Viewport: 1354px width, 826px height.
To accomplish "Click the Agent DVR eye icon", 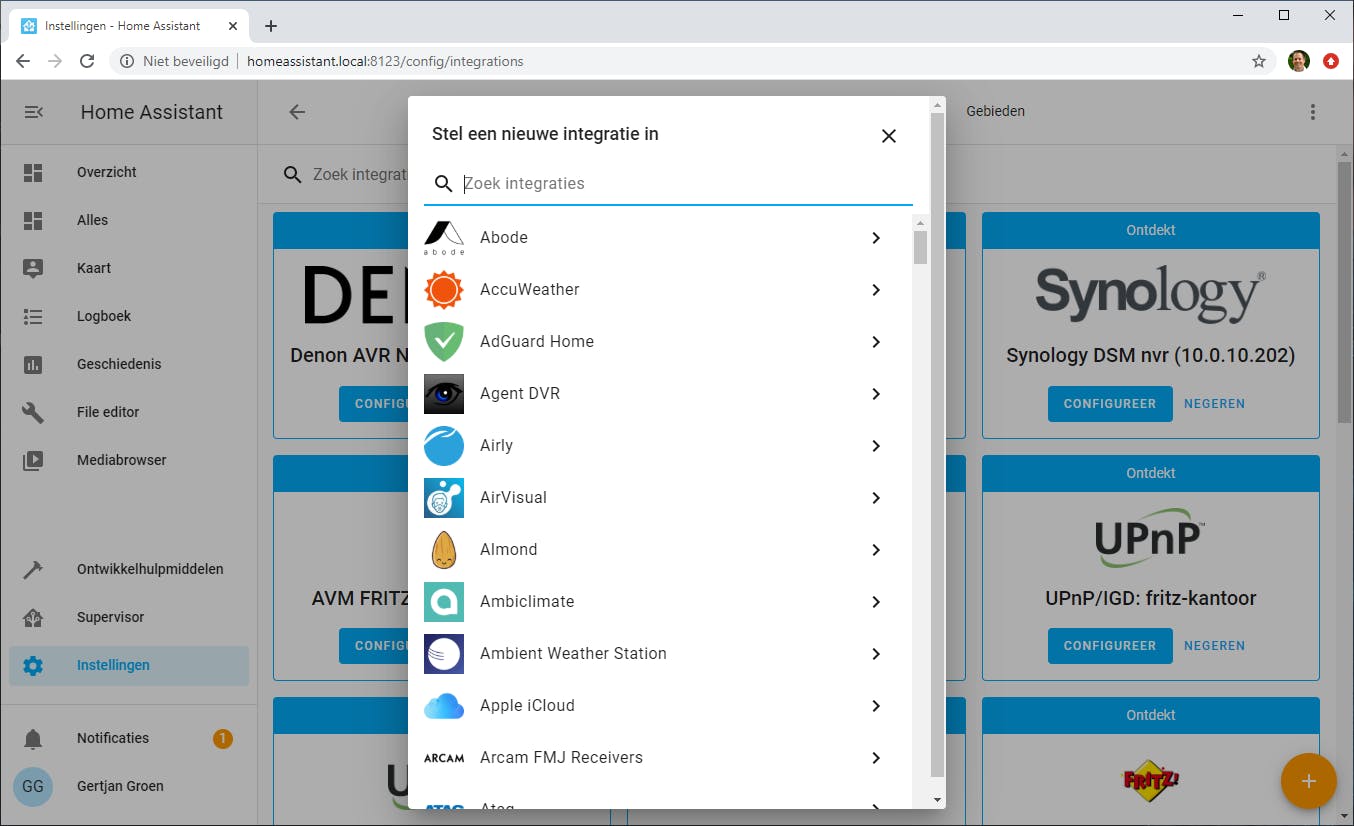I will tap(444, 394).
